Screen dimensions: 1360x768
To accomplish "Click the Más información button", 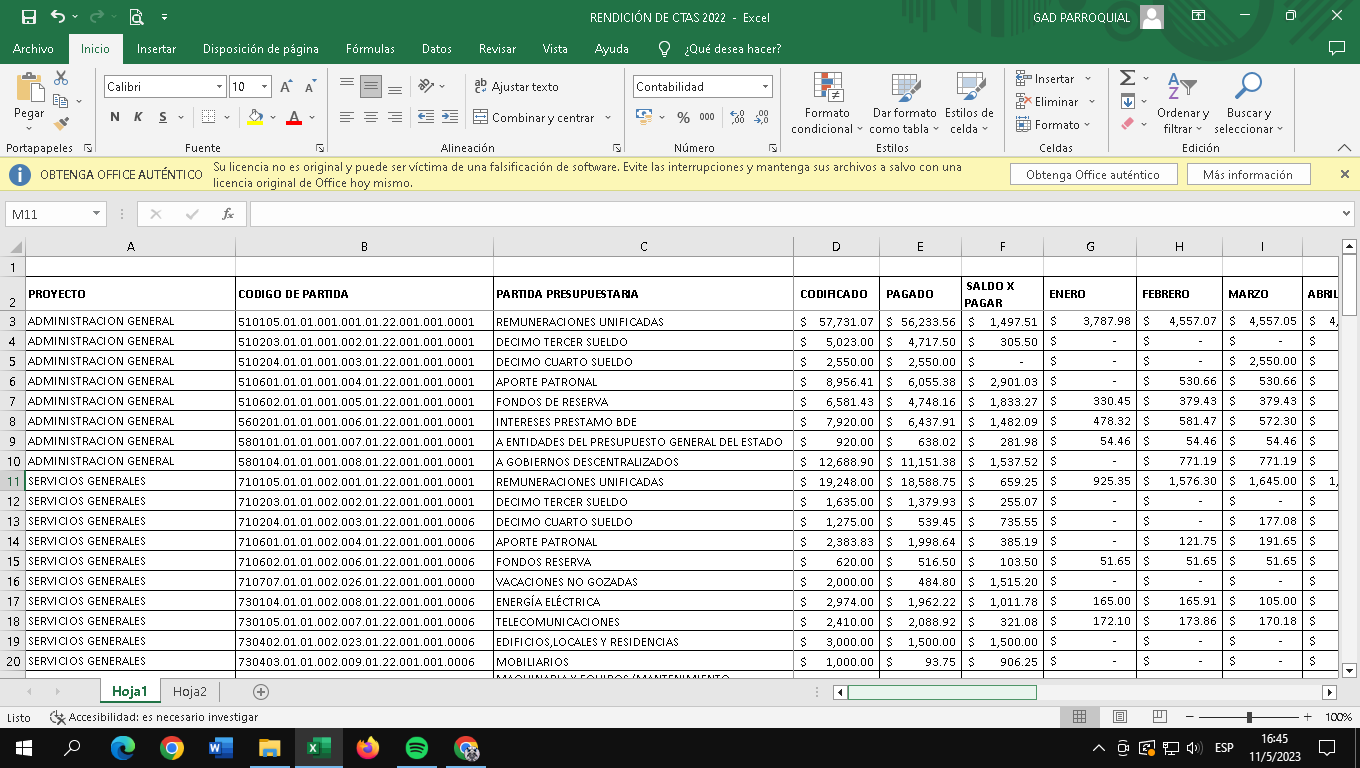I will [1247, 174].
